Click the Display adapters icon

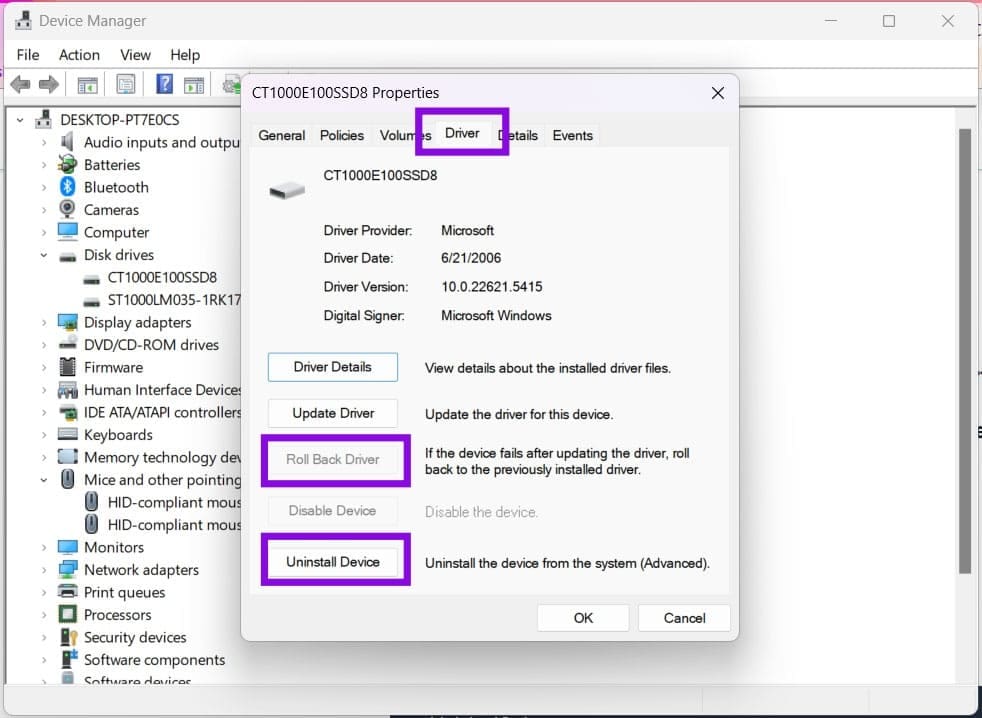(x=68, y=322)
